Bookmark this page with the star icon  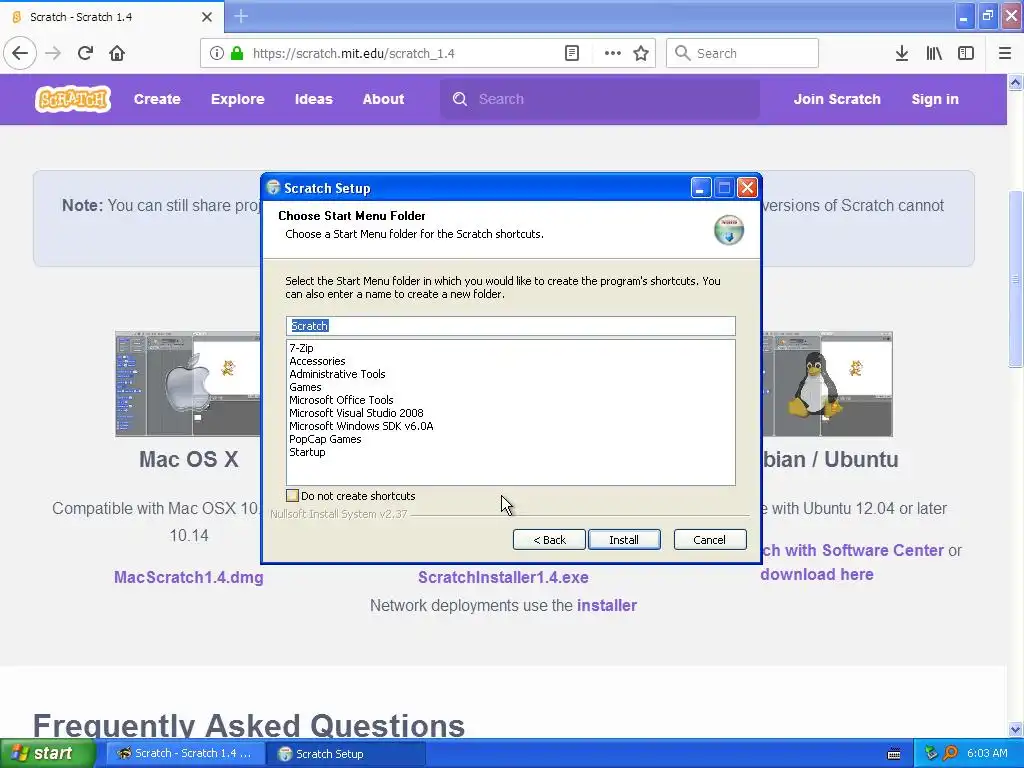coord(641,53)
